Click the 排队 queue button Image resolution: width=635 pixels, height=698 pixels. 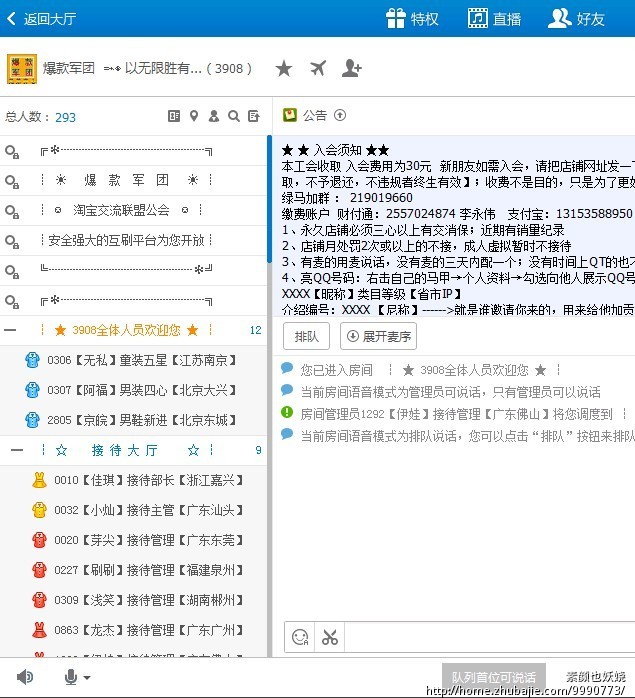tap(306, 336)
